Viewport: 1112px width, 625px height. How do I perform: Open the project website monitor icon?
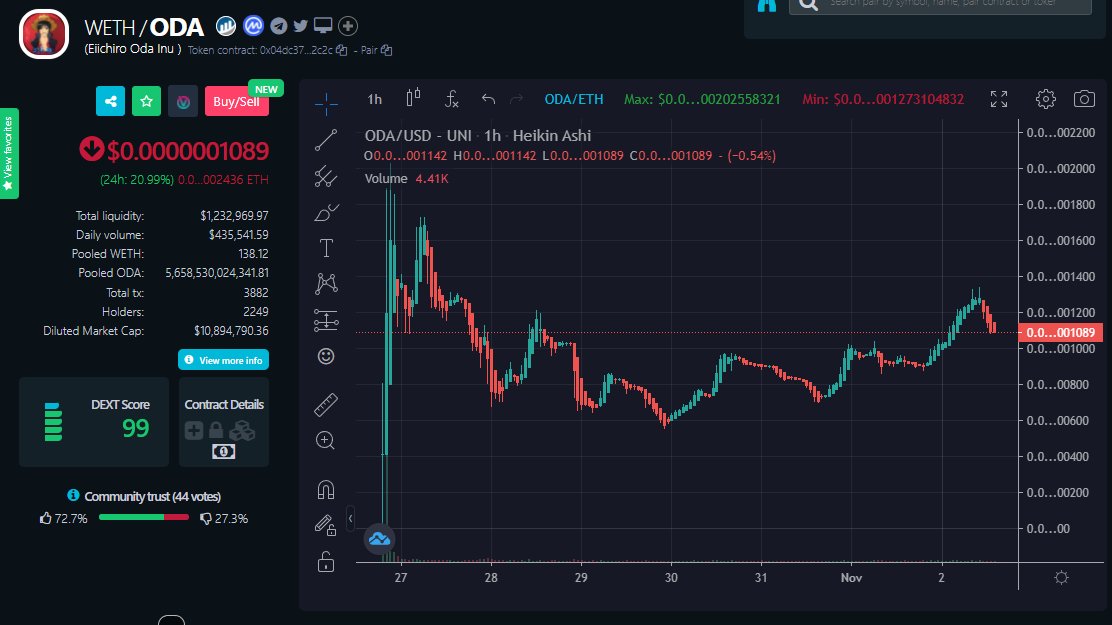tap(323, 26)
